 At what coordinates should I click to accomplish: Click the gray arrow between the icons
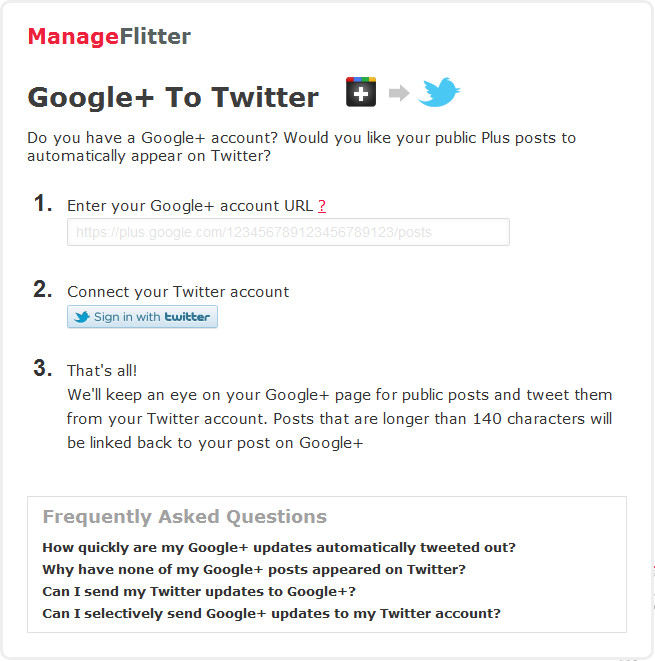(399, 93)
